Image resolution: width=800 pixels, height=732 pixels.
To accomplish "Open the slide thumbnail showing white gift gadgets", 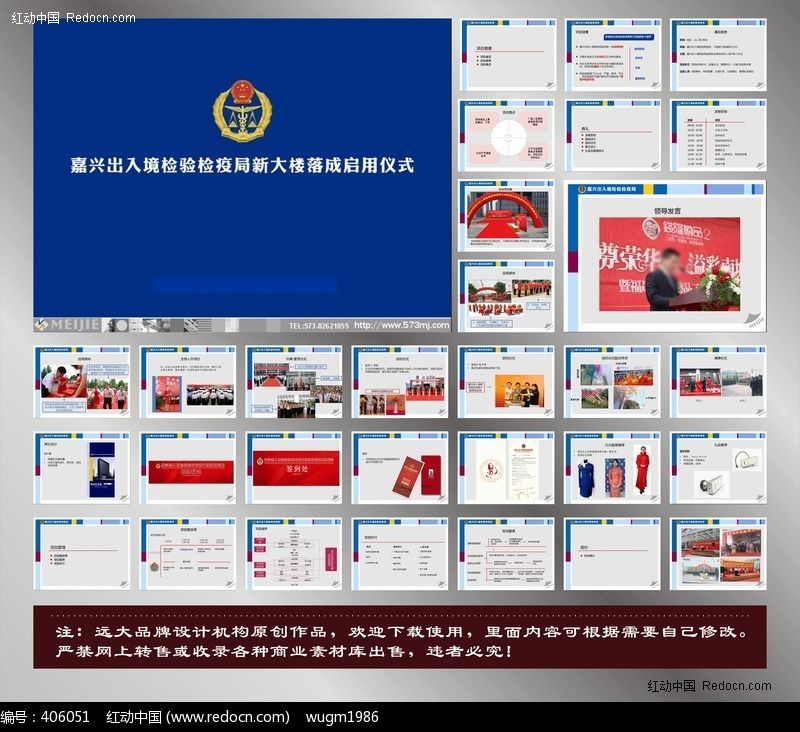I will click(718, 468).
